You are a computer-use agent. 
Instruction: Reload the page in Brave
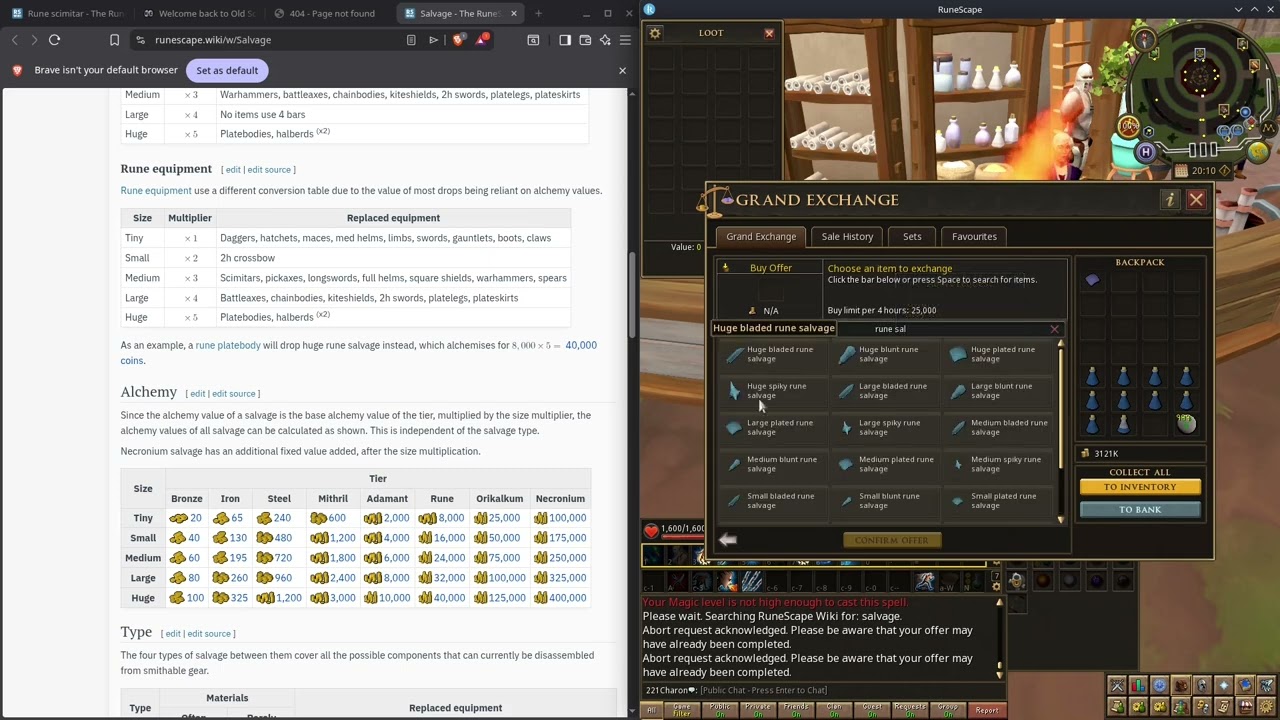(55, 40)
